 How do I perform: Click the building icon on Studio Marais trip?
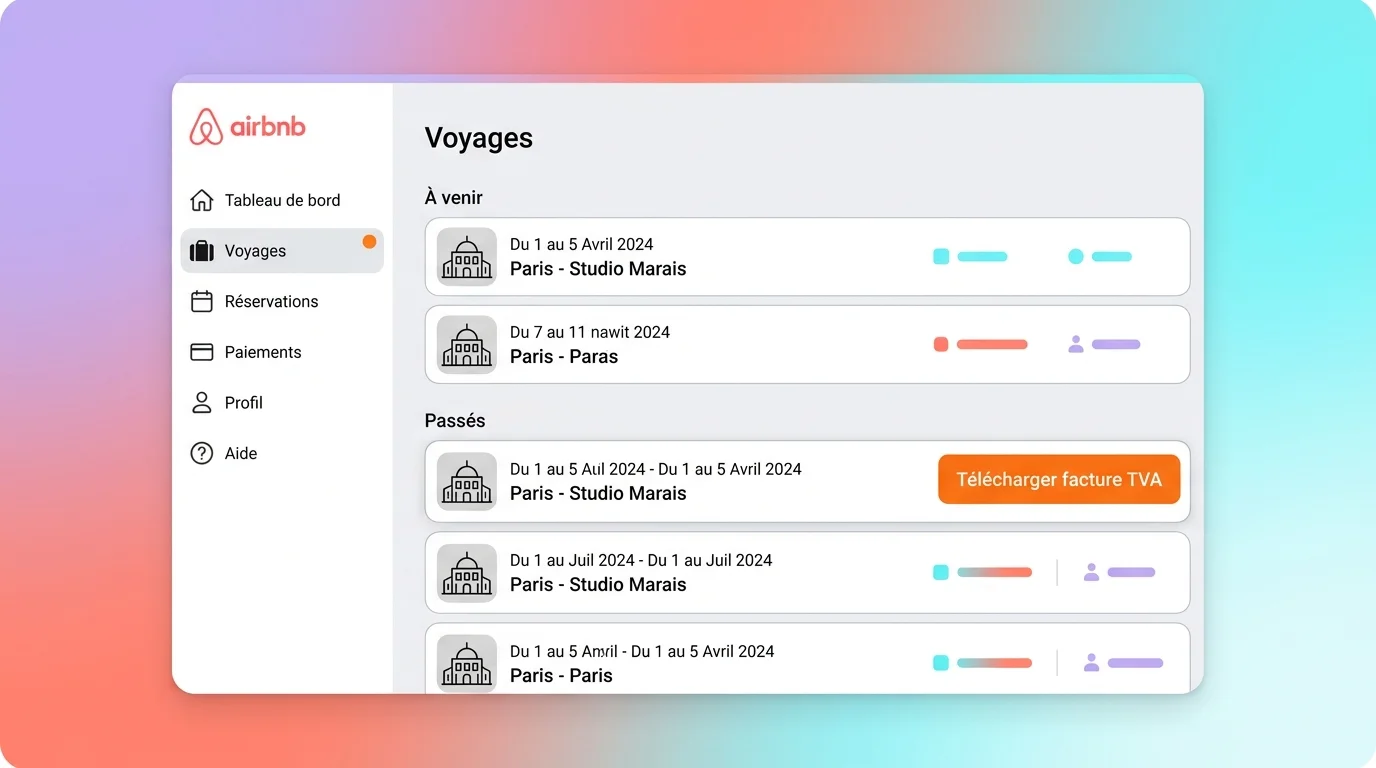pyautogui.click(x=466, y=257)
